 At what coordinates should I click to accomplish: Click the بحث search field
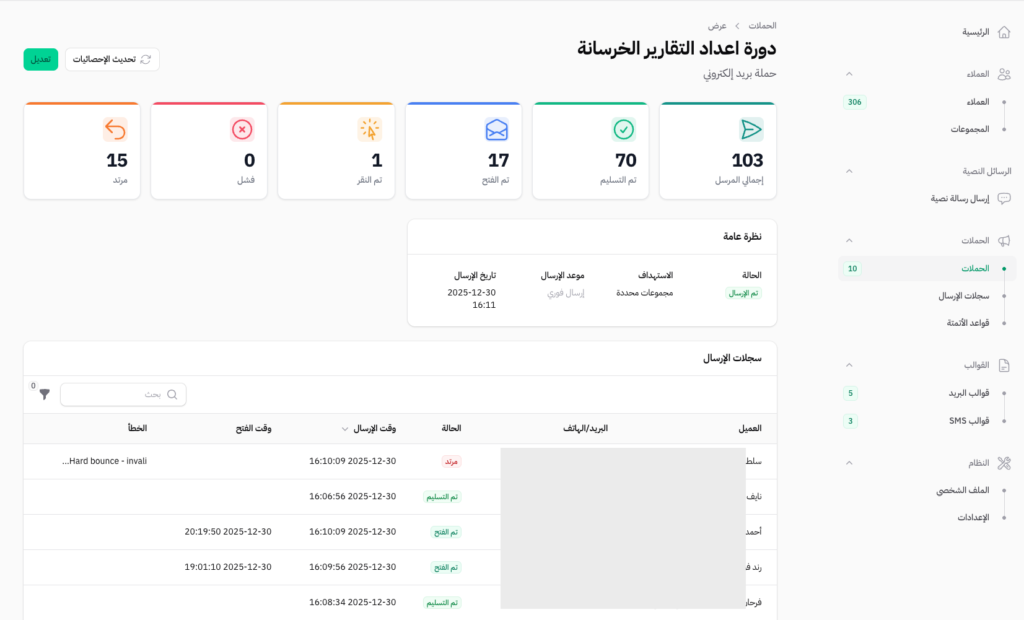[x=122, y=394]
